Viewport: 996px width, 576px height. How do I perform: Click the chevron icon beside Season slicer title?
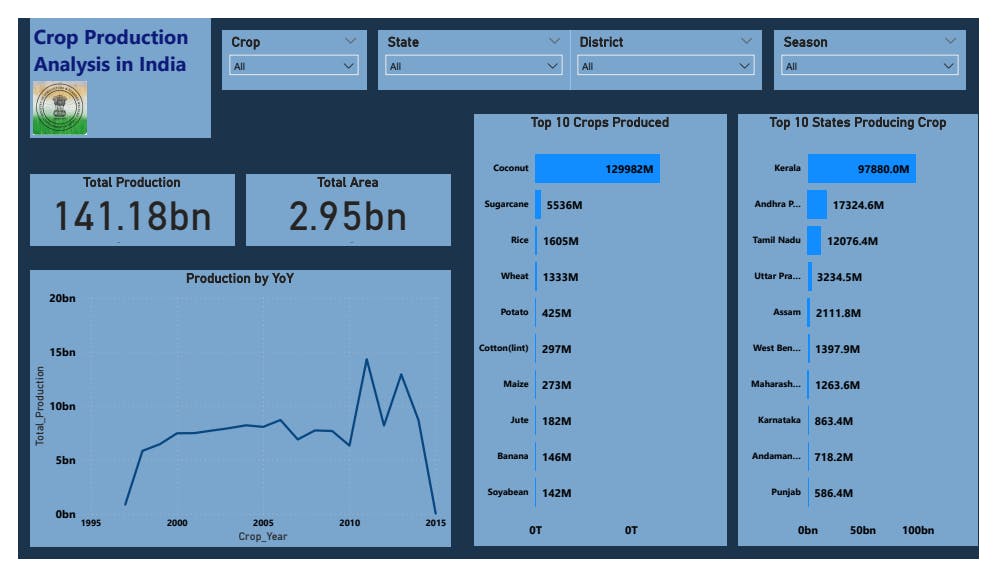click(x=950, y=41)
